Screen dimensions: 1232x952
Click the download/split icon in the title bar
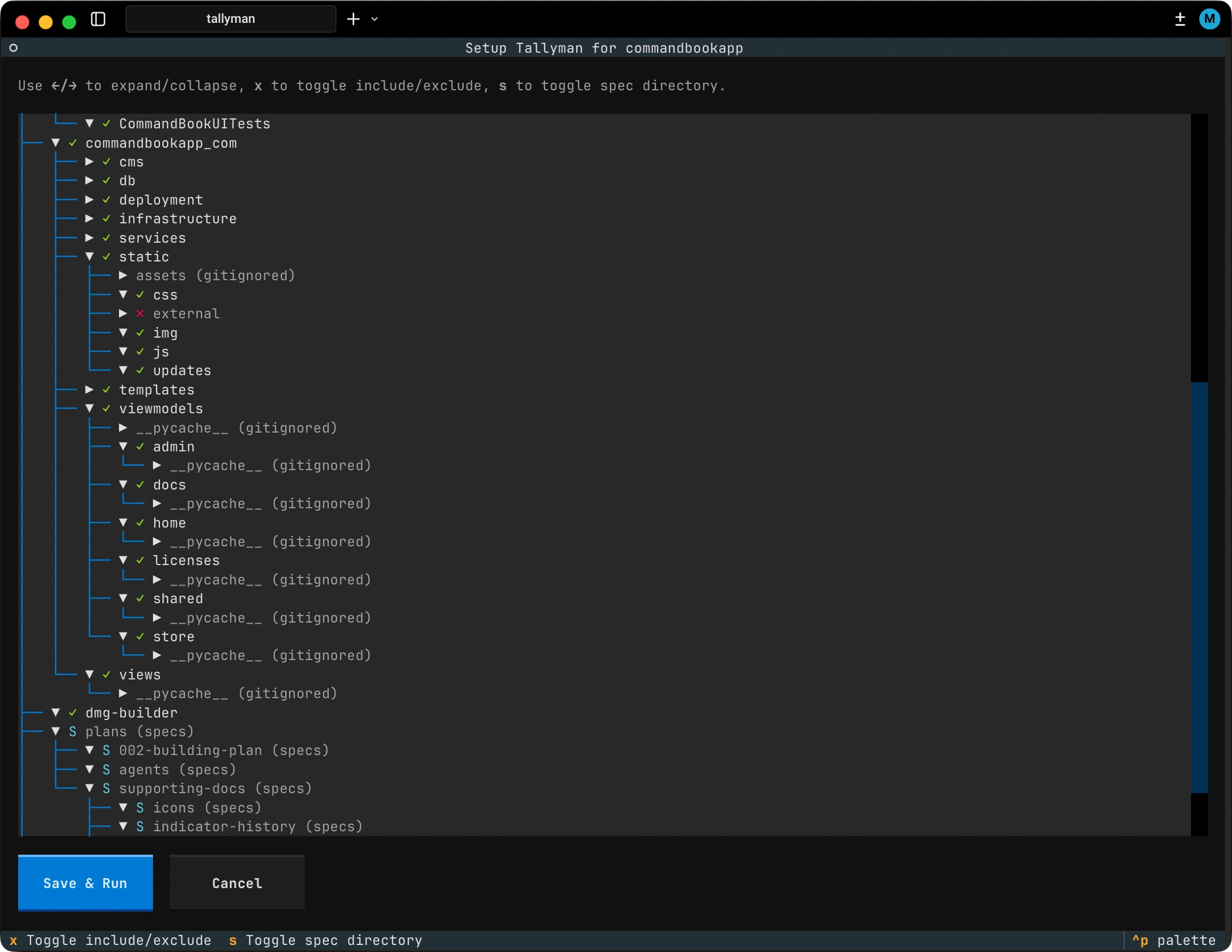1180,19
